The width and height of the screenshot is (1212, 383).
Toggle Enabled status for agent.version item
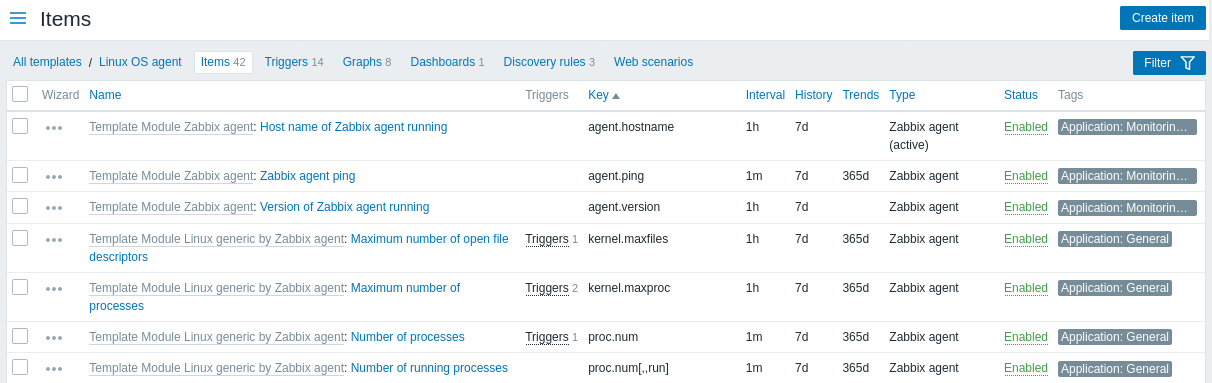pyautogui.click(x=1026, y=207)
